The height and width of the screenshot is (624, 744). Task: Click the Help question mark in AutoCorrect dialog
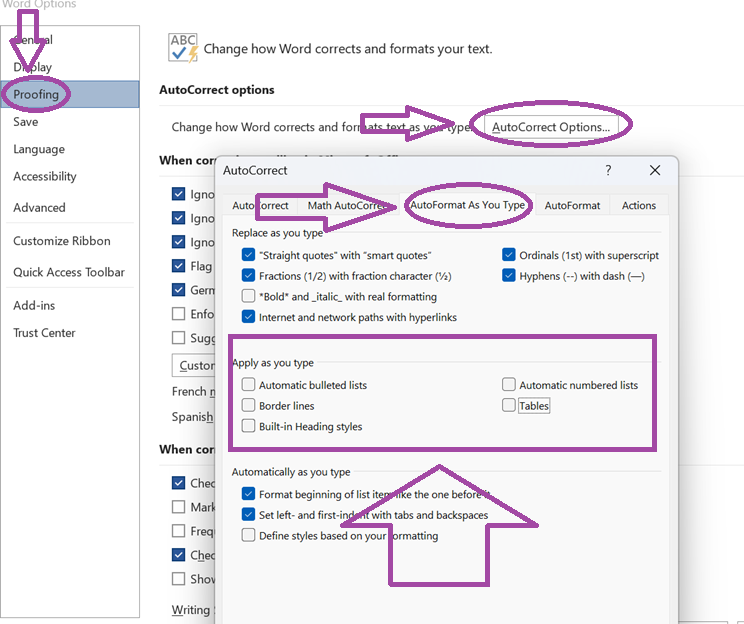tap(608, 170)
